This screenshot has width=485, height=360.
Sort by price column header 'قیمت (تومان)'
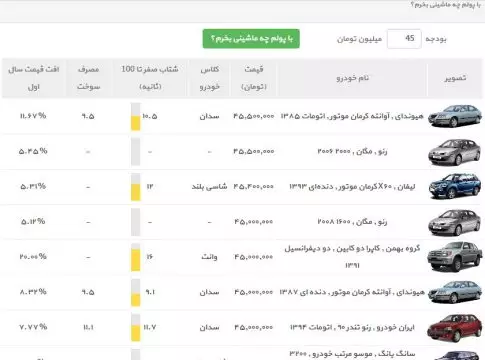click(254, 78)
